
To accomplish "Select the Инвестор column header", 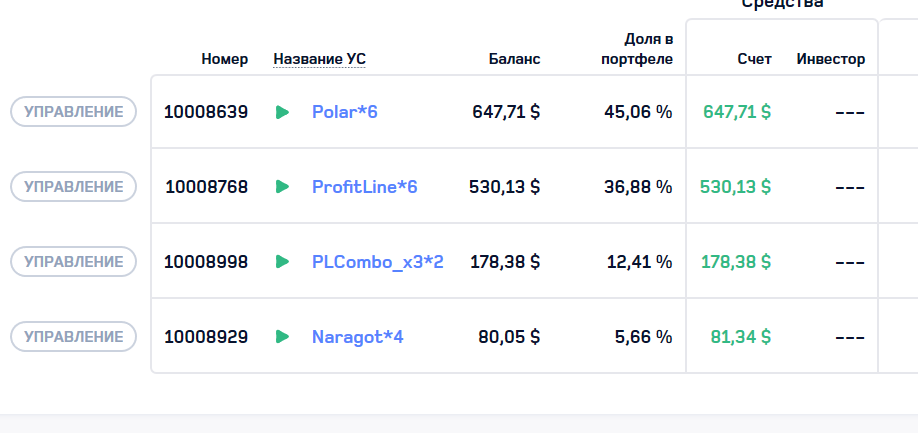I will pyautogui.click(x=830, y=59).
